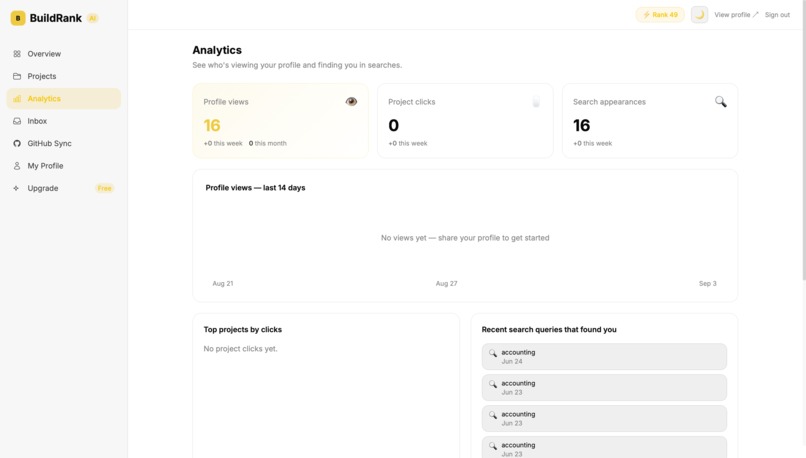Viewport: 806px width, 458px height.
Task: Click the eye icon on Profile views card
Action: (351, 101)
